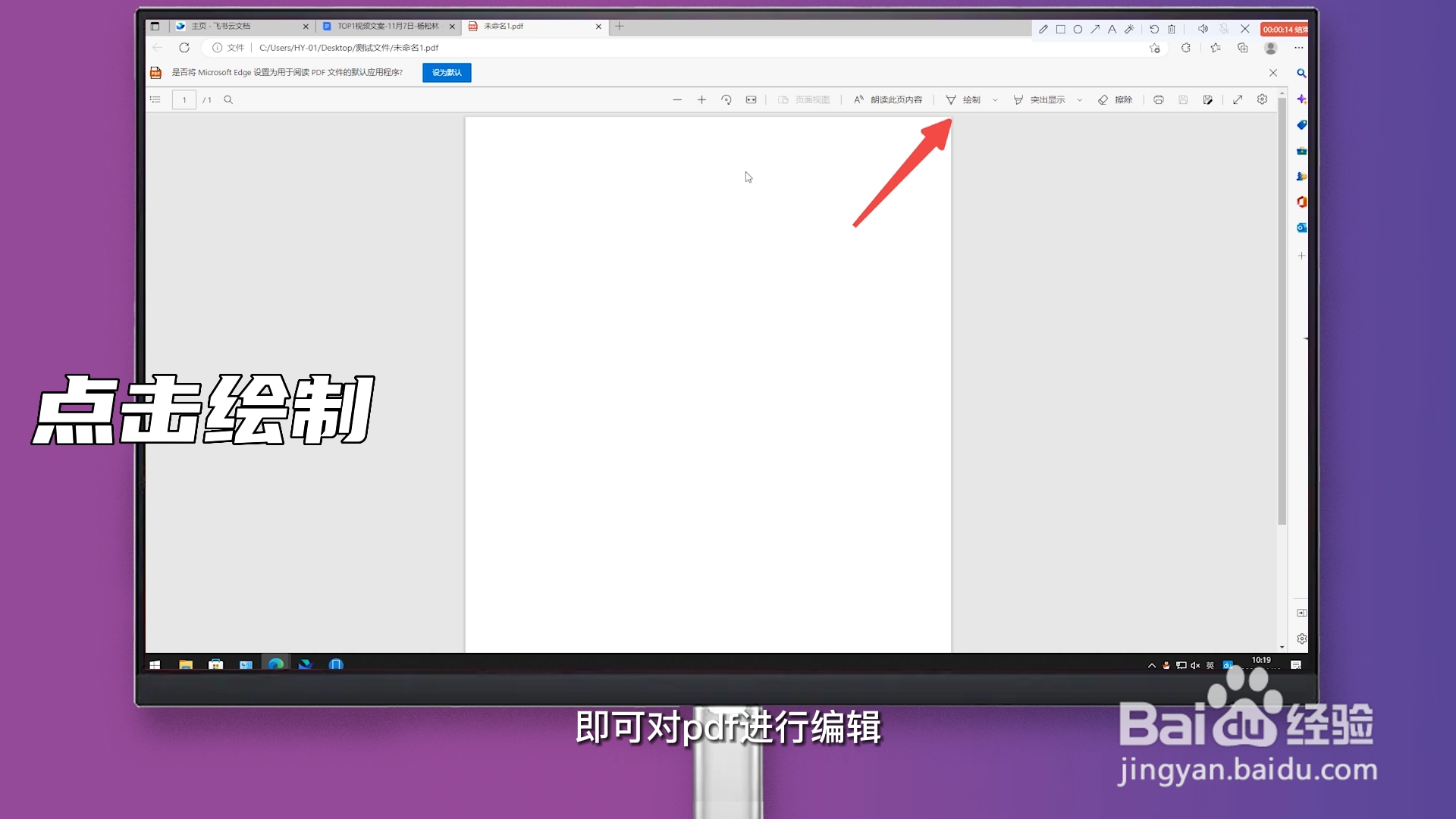This screenshot has width=1456, height=819.
Task: Click the 设为默认 button
Action: 446,73
